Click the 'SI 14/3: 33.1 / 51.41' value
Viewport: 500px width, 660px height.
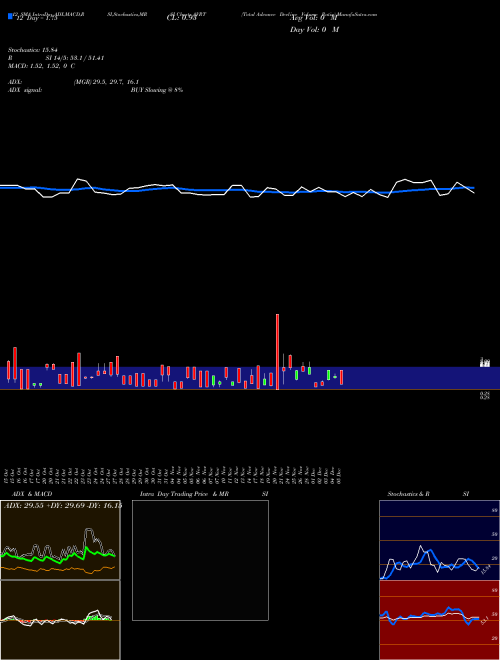(x=75, y=58)
